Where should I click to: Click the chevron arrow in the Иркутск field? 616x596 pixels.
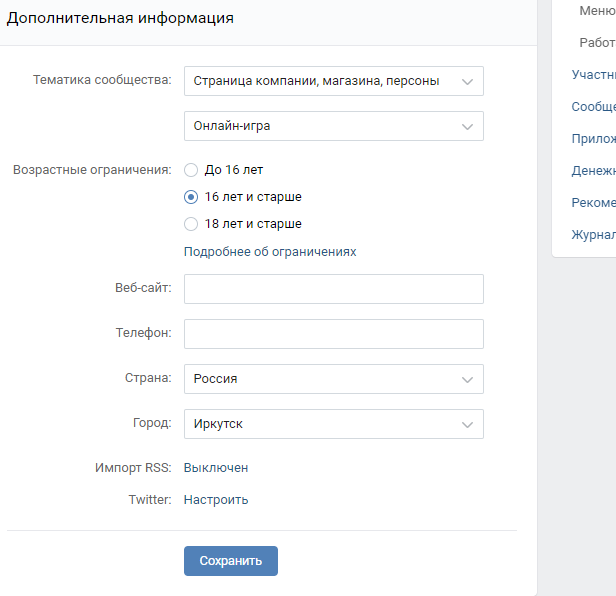point(467,425)
